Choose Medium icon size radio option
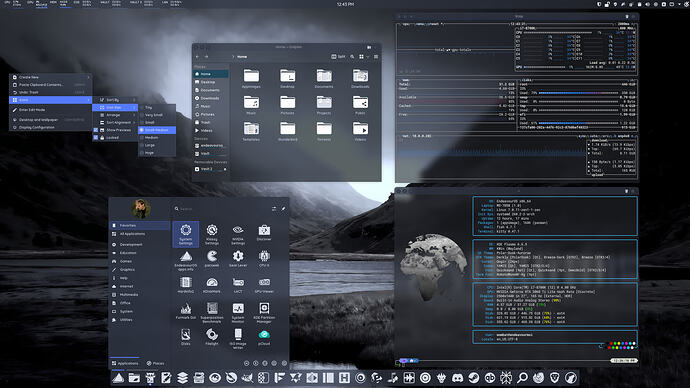The width and height of the screenshot is (690, 388). [x=157, y=138]
